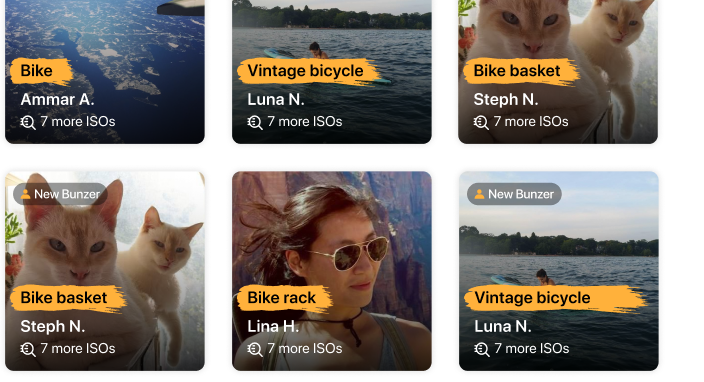
Task: Click the person icon in Steph N.'s New Bunzer badge
Action: point(26,194)
